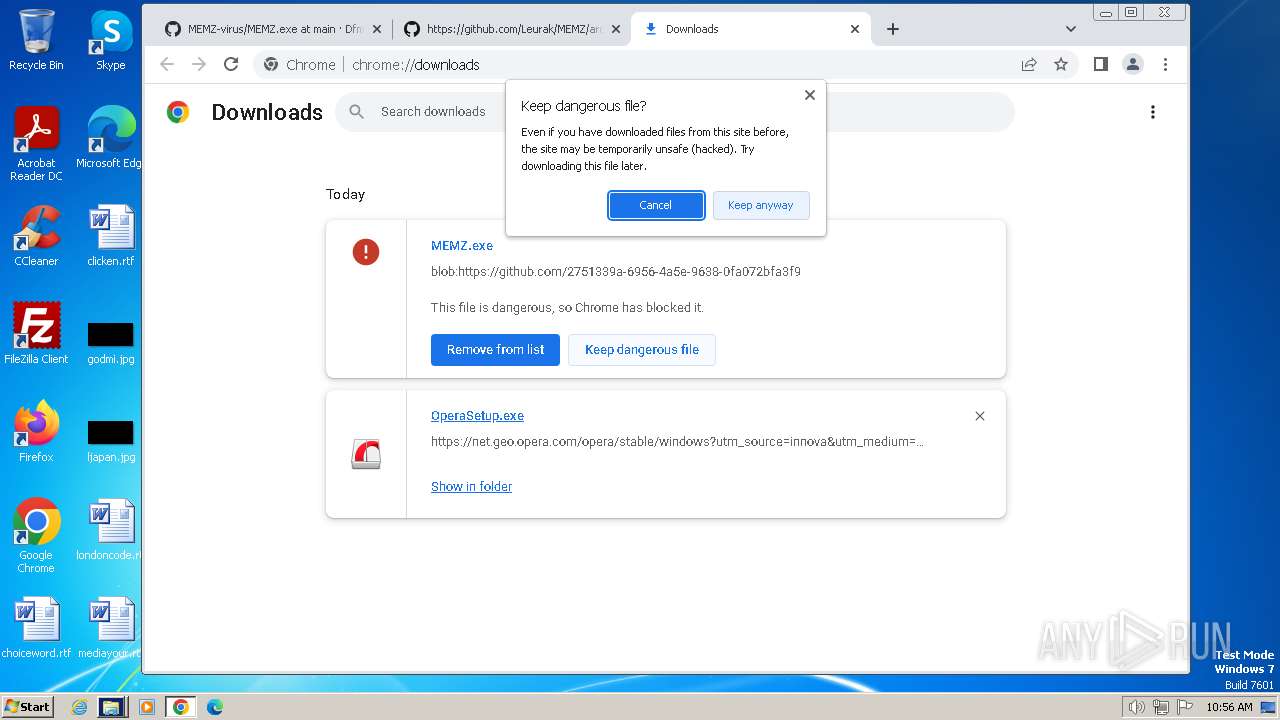Image resolution: width=1280 pixels, height=720 pixels.
Task: Open the tab search dropdown chevron
Action: tap(1071, 29)
